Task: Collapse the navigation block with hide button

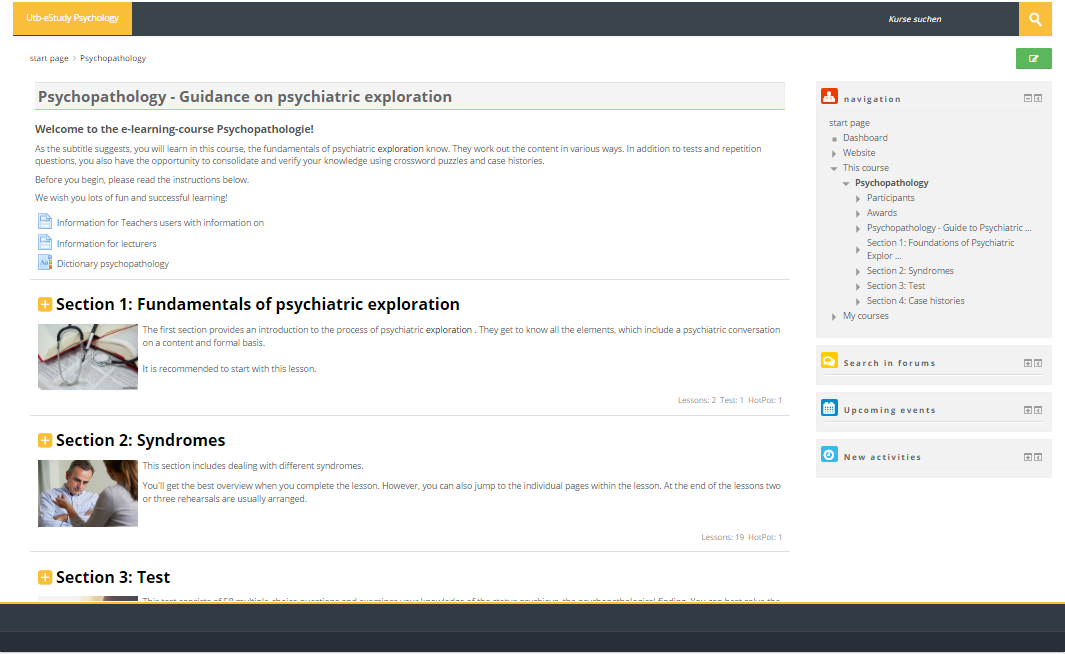Action: coord(1027,98)
